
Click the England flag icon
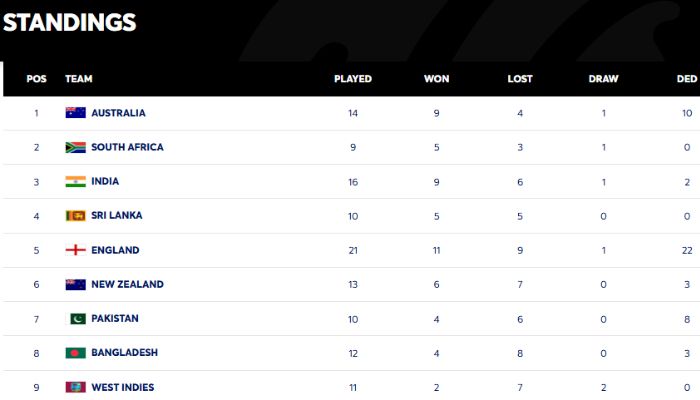(75, 250)
